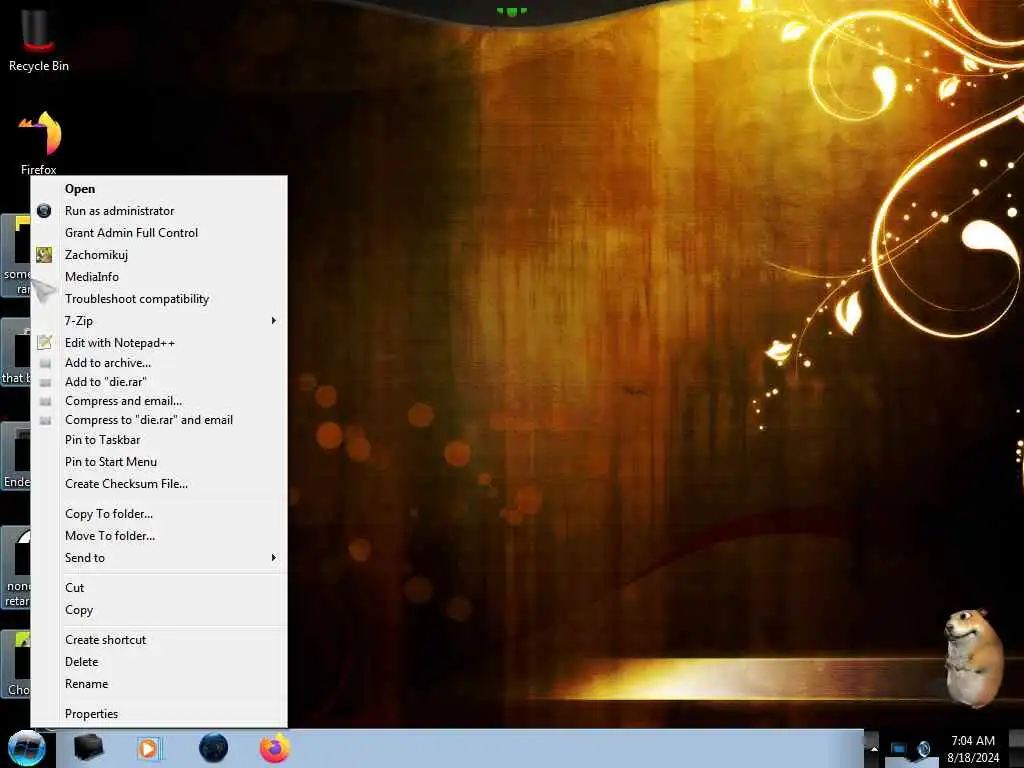Choose Add to "die.rar"
1024x768 pixels.
tap(159, 382)
